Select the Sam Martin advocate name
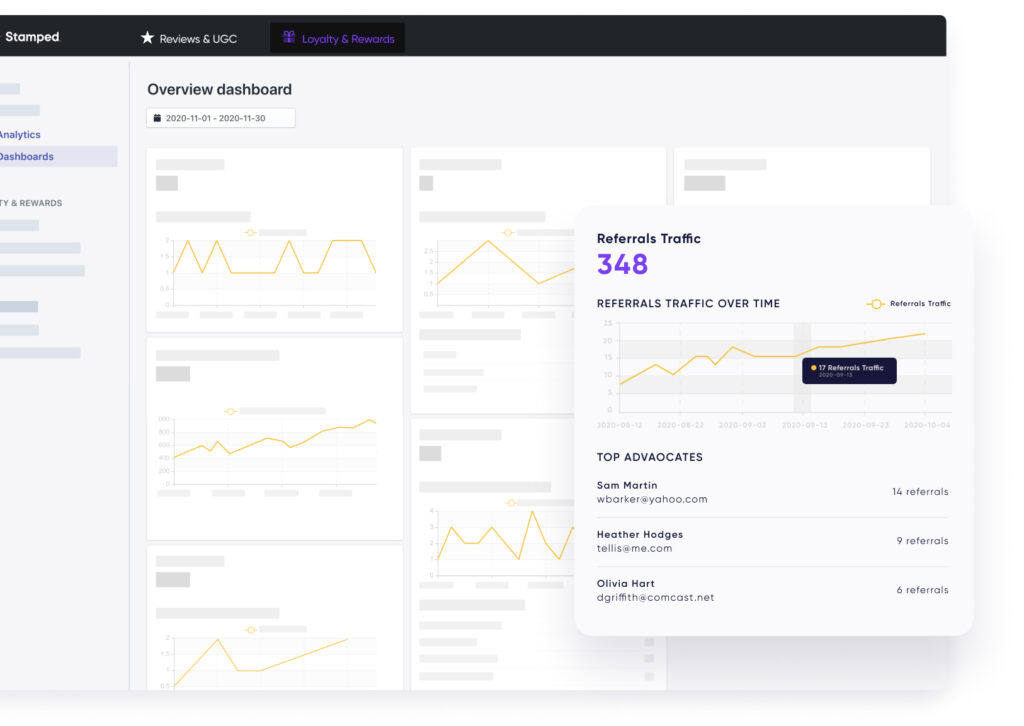The width and height of the screenshot is (1024, 726). pos(627,485)
